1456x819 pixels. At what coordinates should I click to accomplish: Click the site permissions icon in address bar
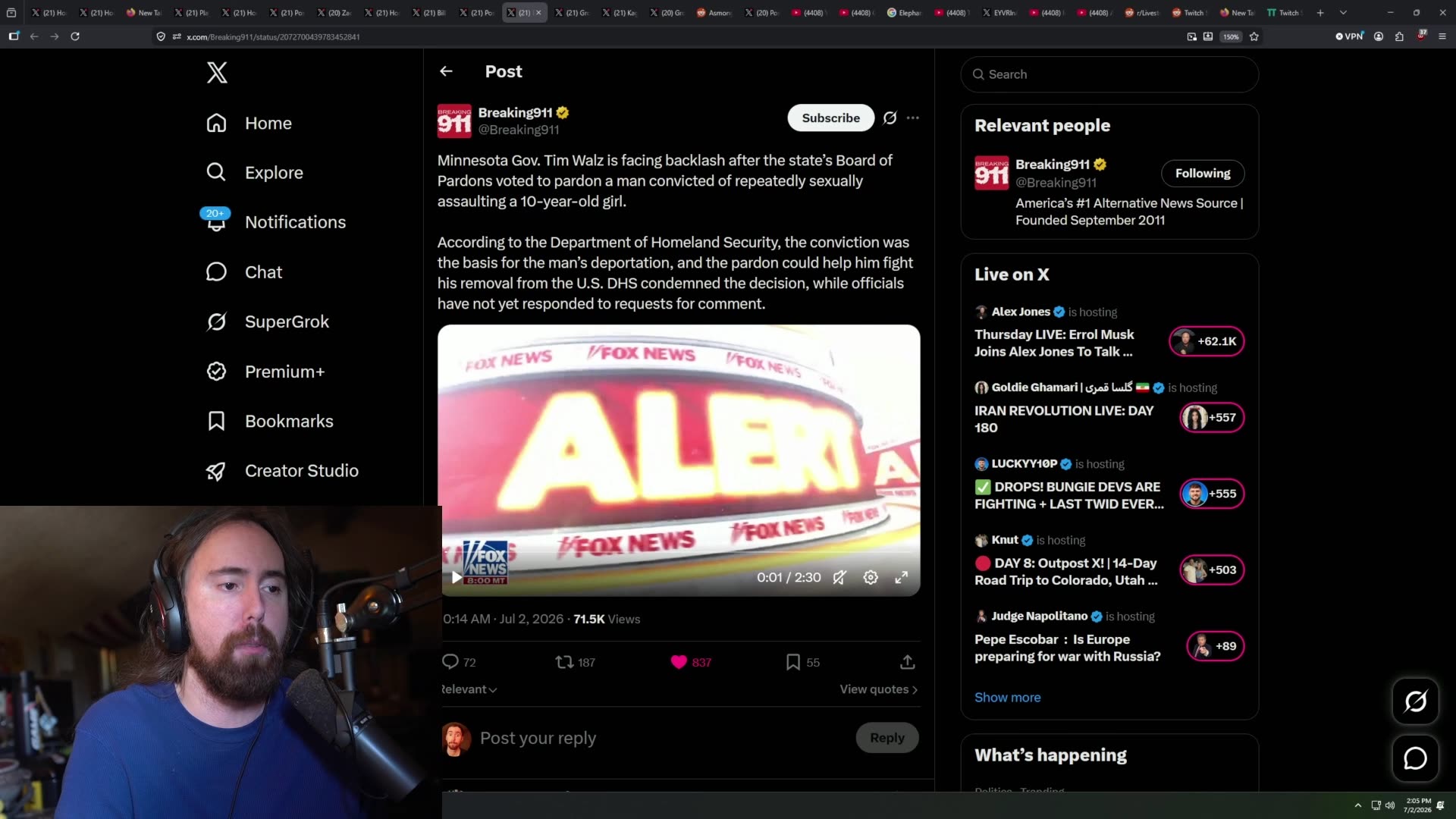(x=177, y=36)
